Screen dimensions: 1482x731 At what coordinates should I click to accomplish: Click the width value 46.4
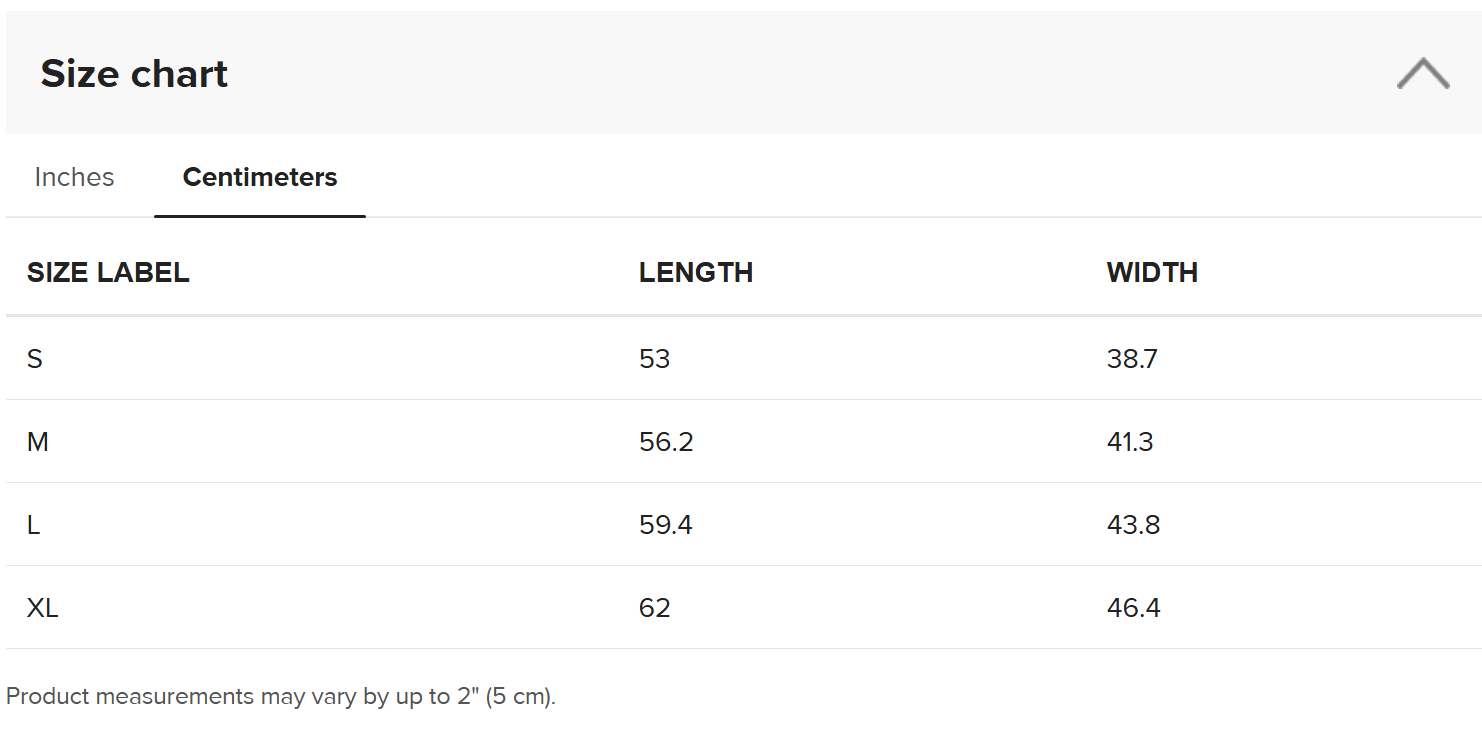(x=1133, y=607)
